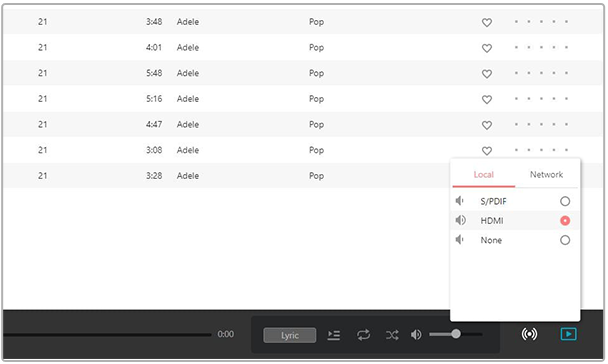The width and height of the screenshot is (608, 364).
Task: Favorite the 3:08 Adele track heart
Action: coord(487,150)
